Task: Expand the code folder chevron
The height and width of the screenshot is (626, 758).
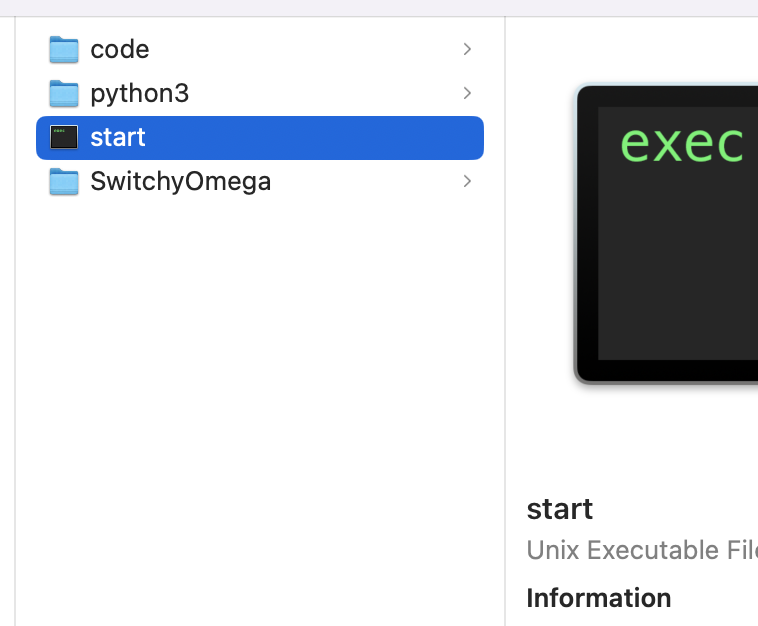Action: coord(467,49)
